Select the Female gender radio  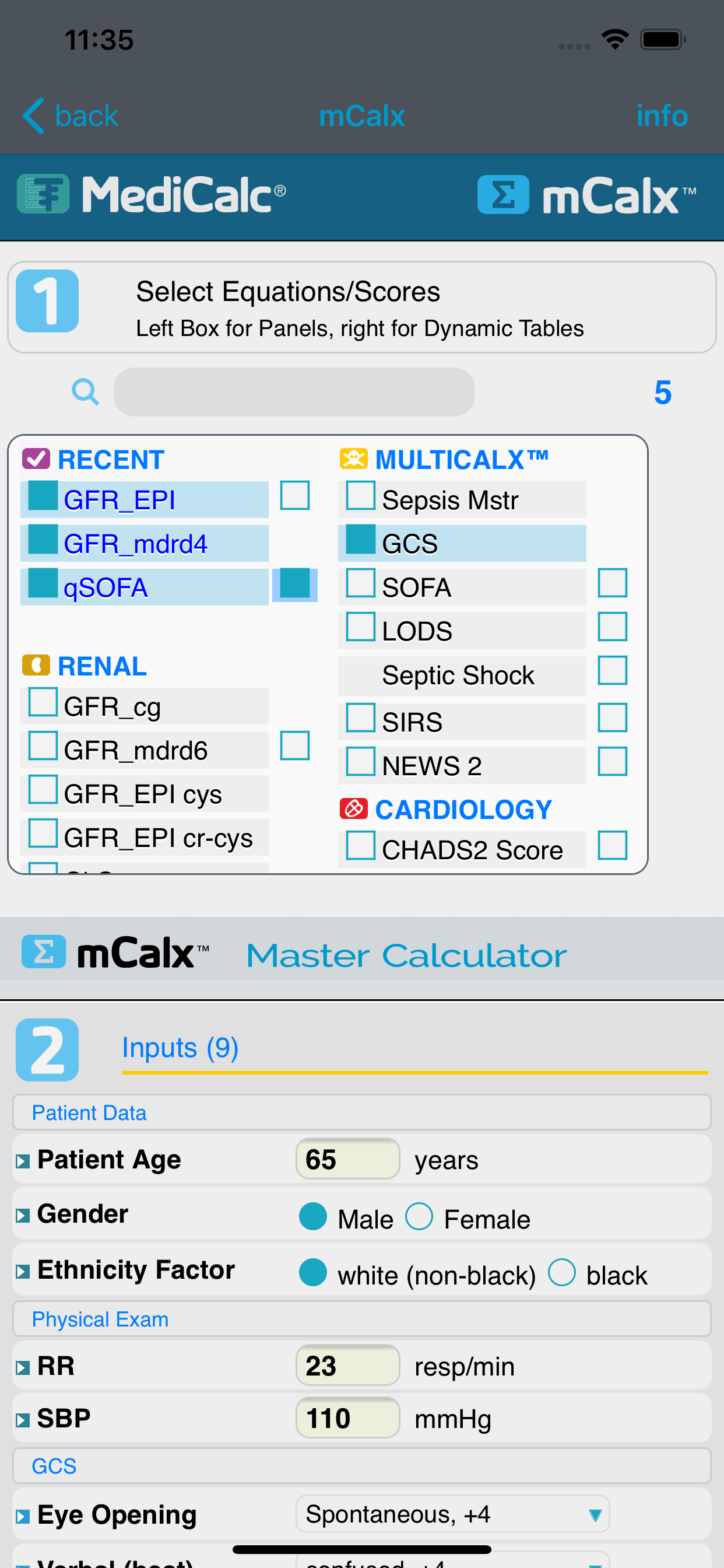point(419,1216)
